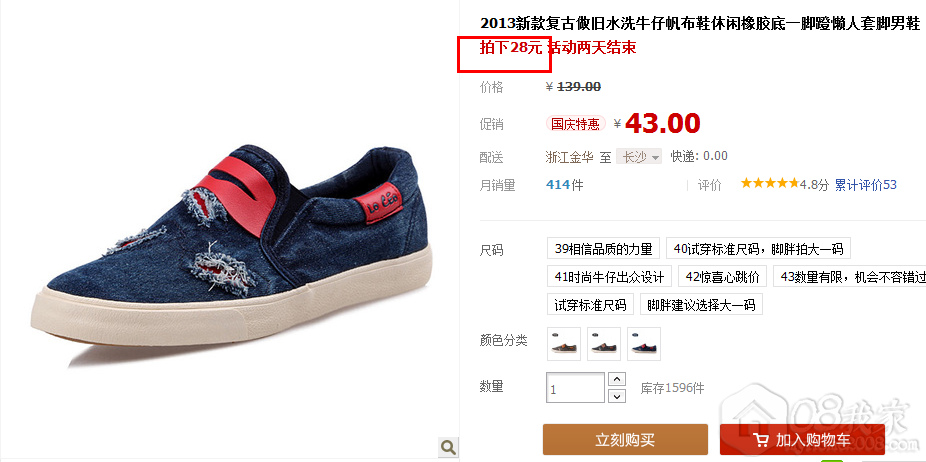Choose size option 41时尚牛仔出众设计

(x=609, y=276)
